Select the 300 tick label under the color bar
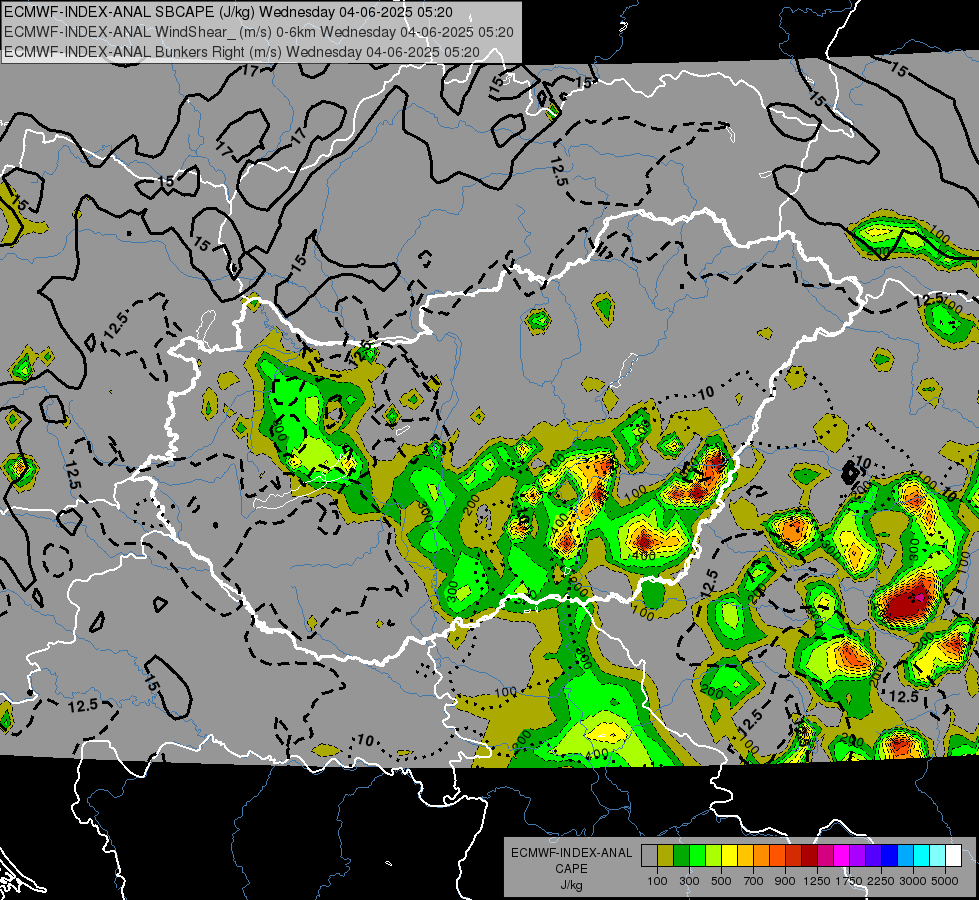The image size is (979, 900). coord(689,881)
